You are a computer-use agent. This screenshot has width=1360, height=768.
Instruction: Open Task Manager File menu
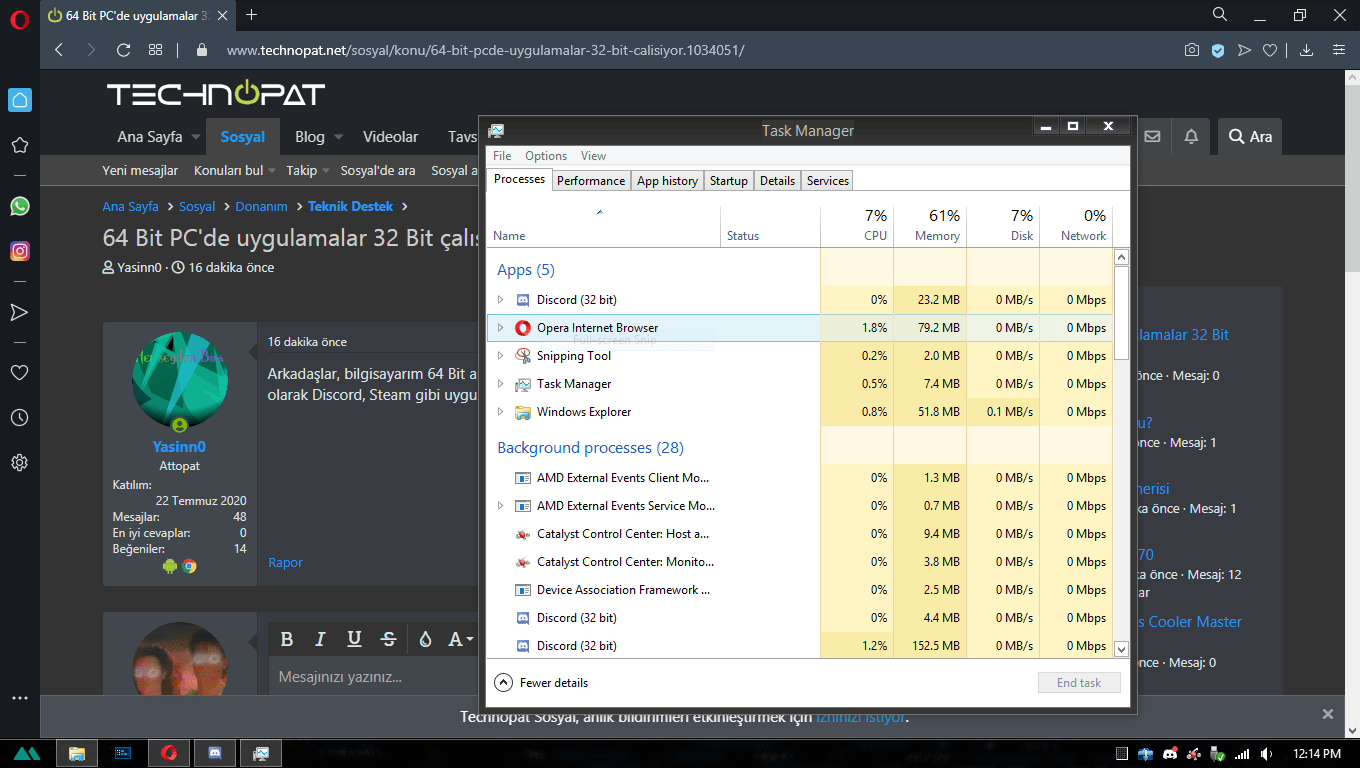point(502,156)
